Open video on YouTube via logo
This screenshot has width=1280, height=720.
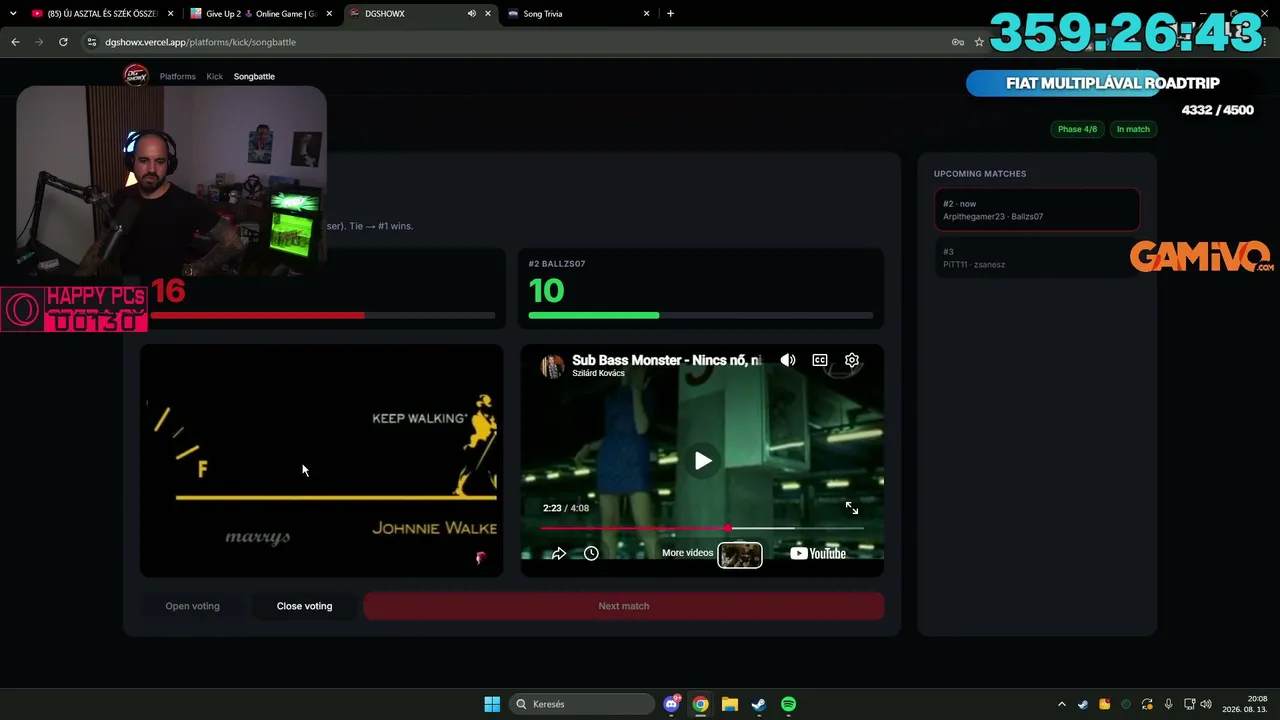coord(818,553)
